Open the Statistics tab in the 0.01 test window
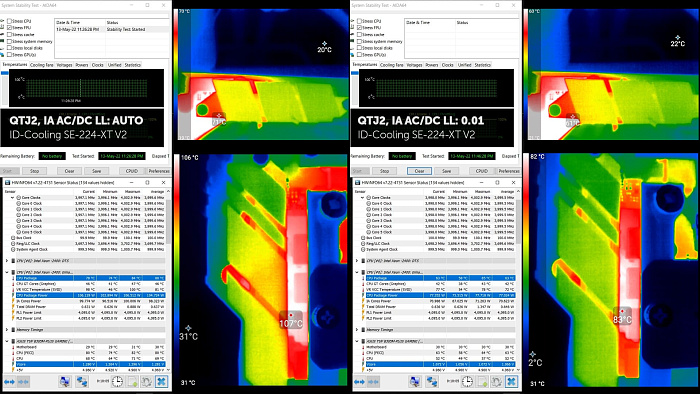The height and width of the screenshot is (394, 700). point(483,65)
